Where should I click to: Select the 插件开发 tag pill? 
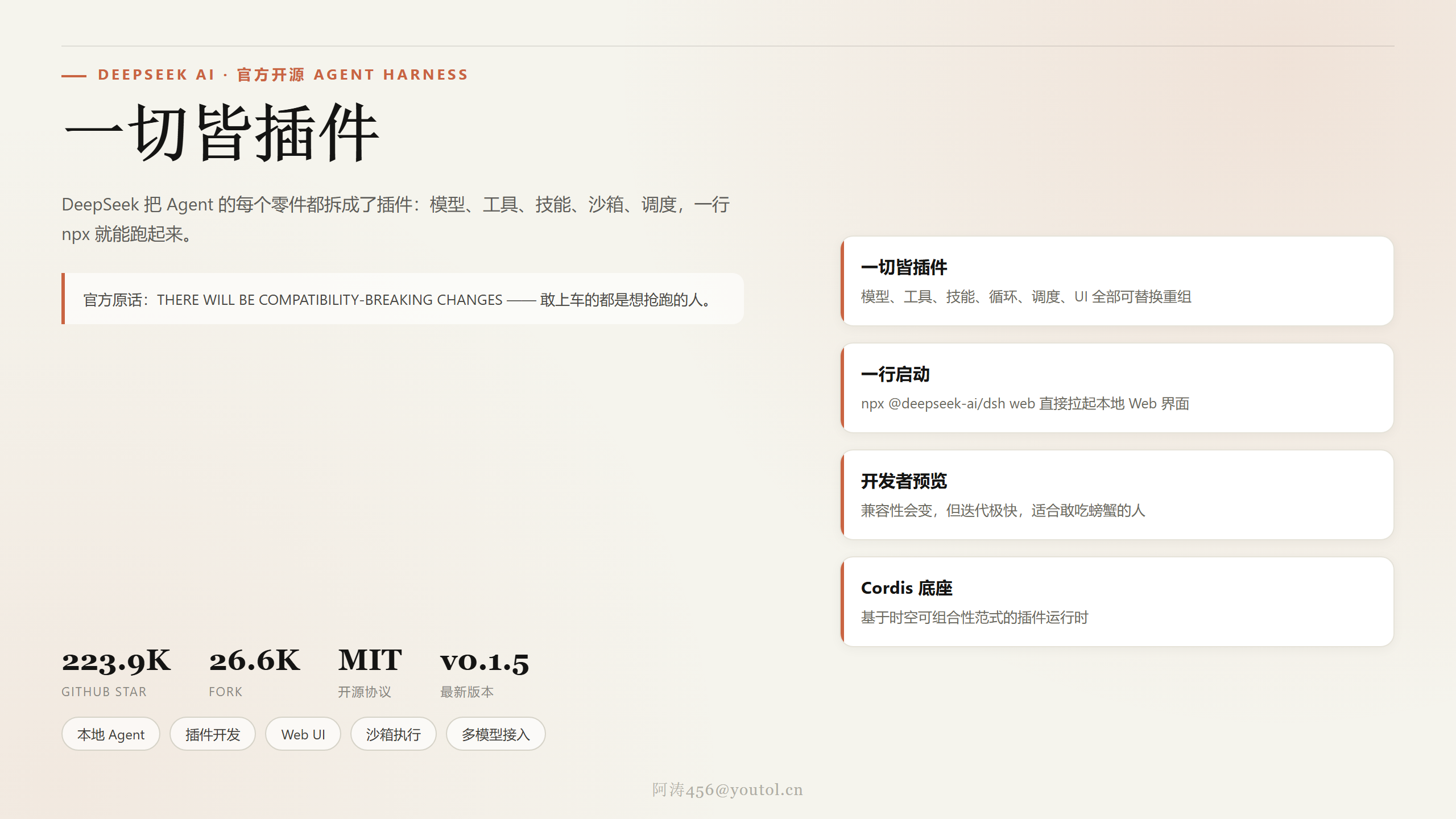pos(213,734)
